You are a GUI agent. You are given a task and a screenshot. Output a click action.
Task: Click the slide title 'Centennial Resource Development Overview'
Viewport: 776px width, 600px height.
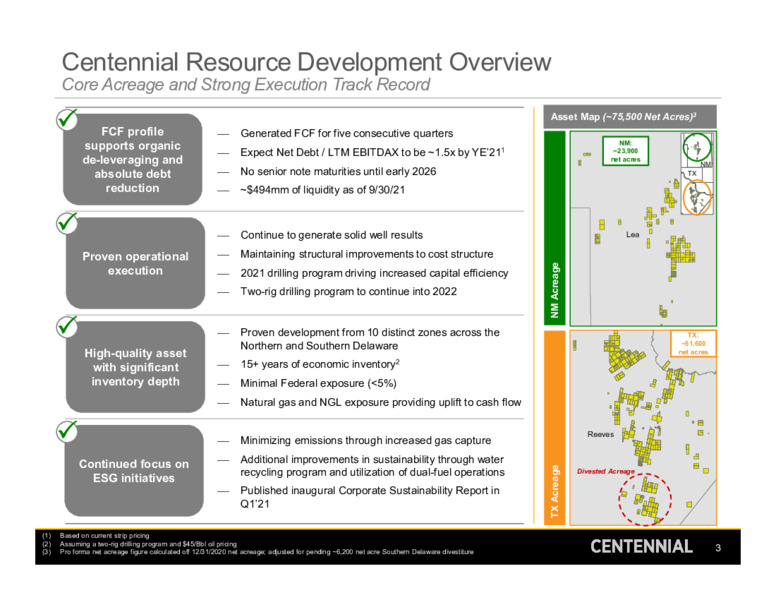306,62
